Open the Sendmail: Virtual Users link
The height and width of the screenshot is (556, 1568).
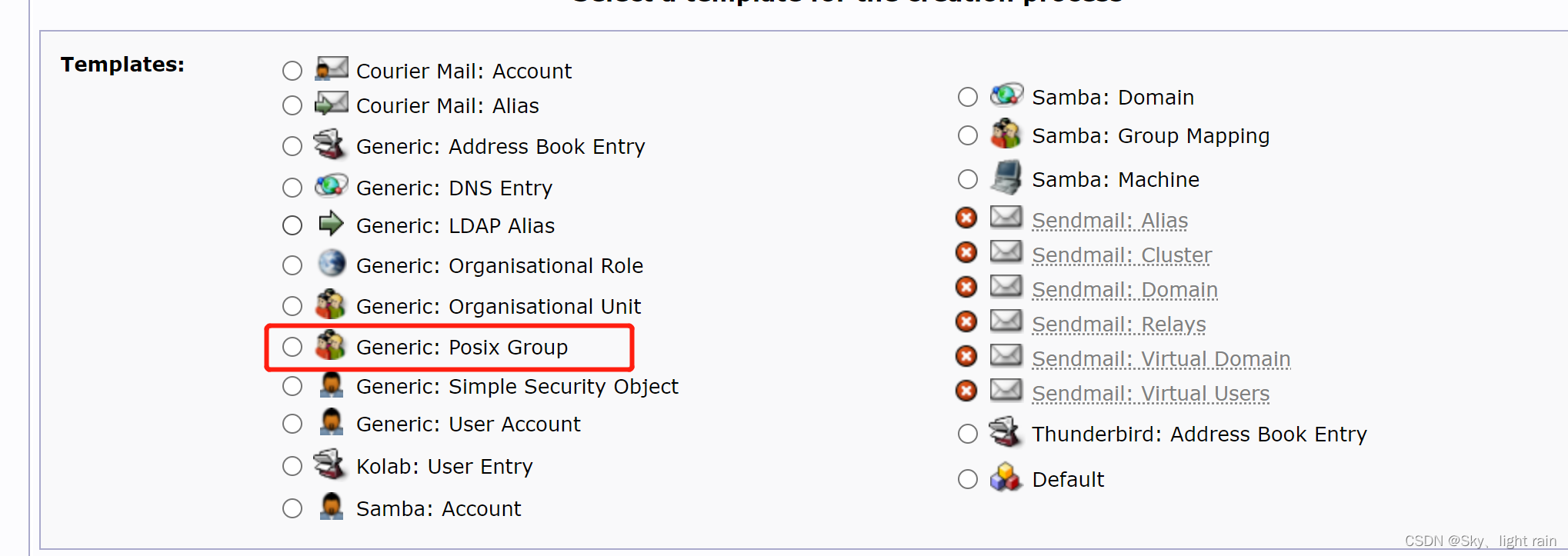point(1150,394)
